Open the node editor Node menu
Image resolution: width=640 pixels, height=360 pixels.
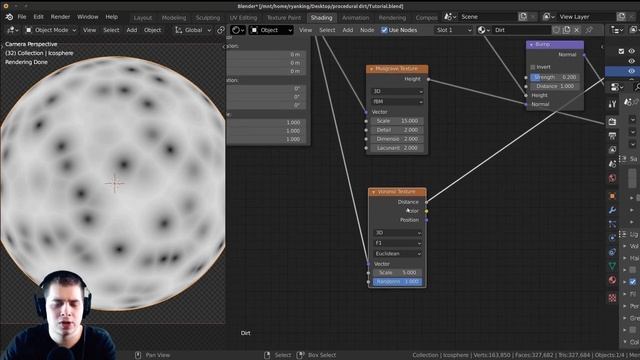click(x=367, y=30)
